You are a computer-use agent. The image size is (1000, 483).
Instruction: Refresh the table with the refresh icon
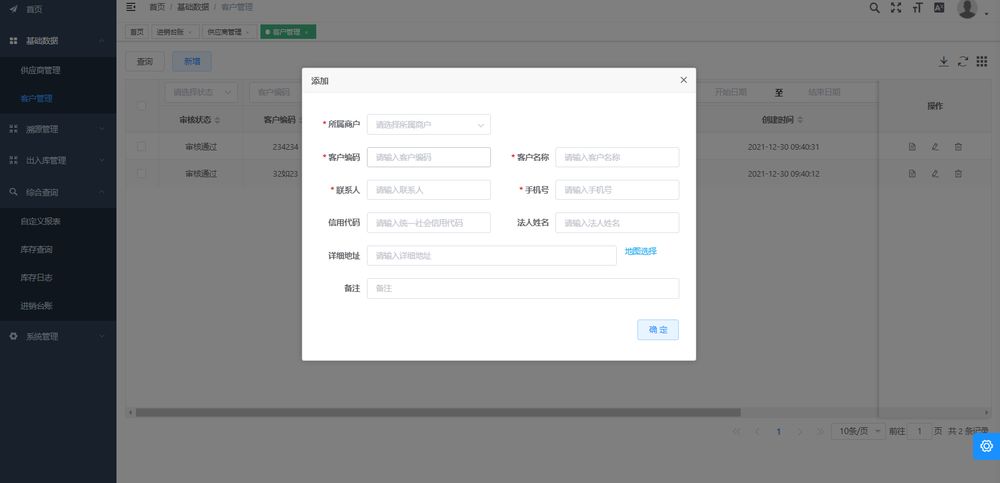(963, 61)
